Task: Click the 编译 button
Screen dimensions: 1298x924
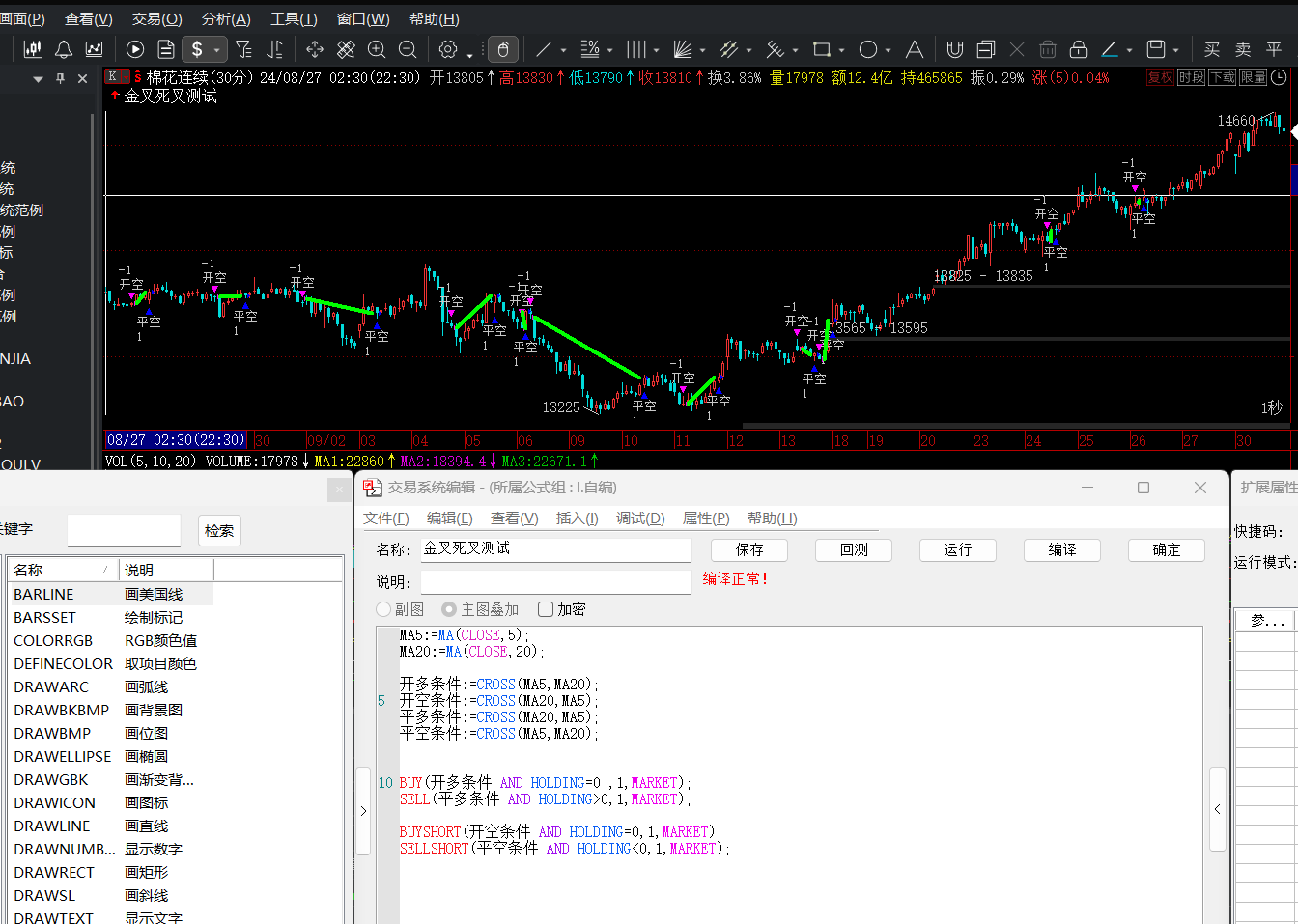Action: pyautogui.click(x=1062, y=549)
